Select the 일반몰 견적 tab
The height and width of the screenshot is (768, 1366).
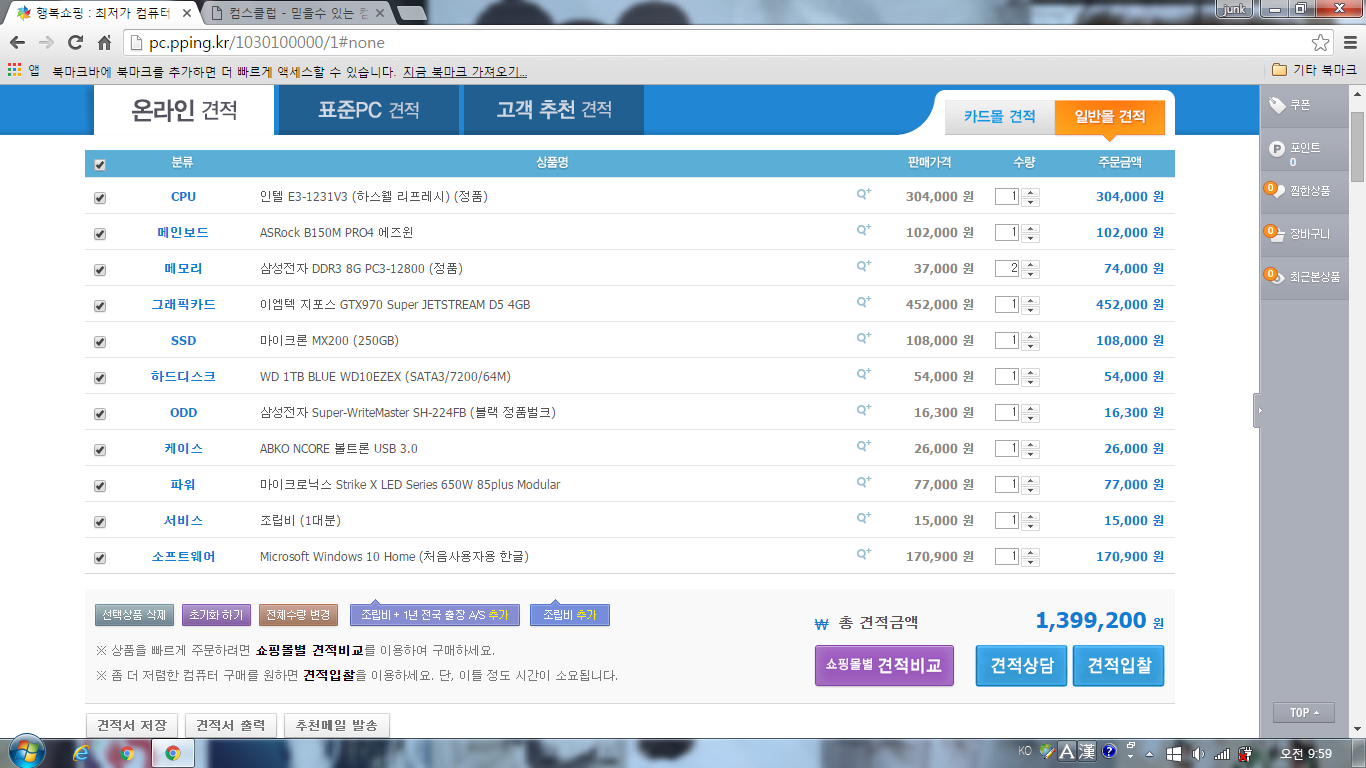pyautogui.click(x=1110, y=117)
